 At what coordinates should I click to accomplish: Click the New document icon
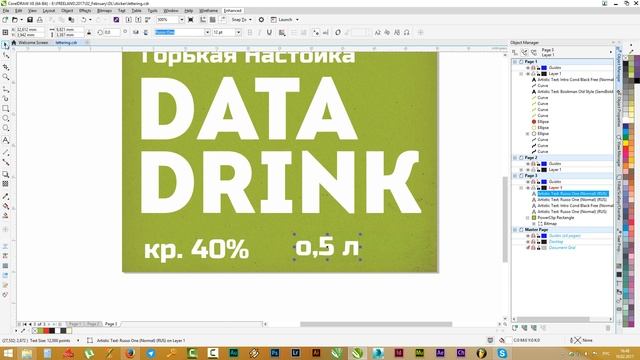[x=5, y=20]
